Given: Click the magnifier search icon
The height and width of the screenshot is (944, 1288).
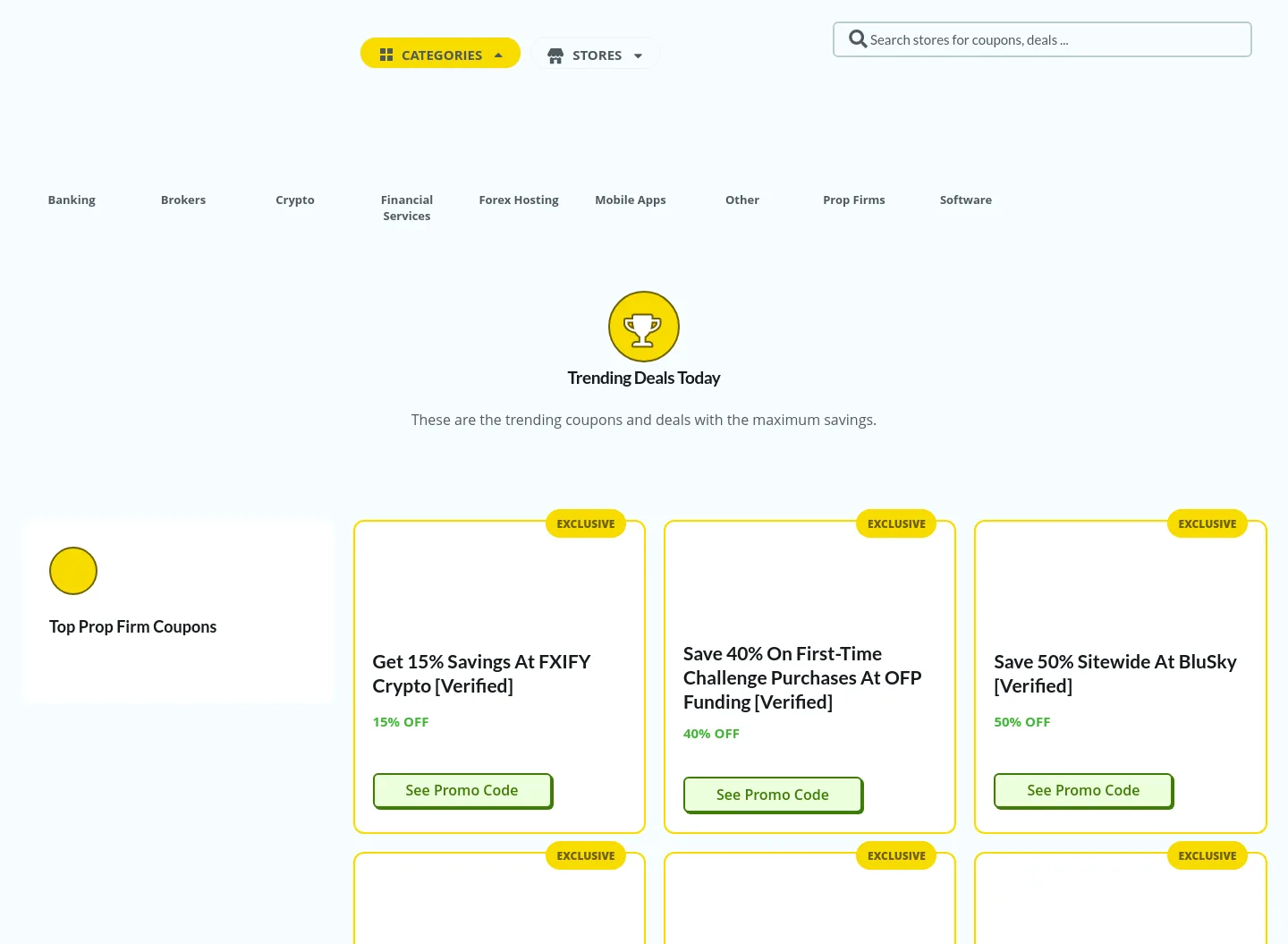Looking at the screenshot, I should tap(858, 39).
